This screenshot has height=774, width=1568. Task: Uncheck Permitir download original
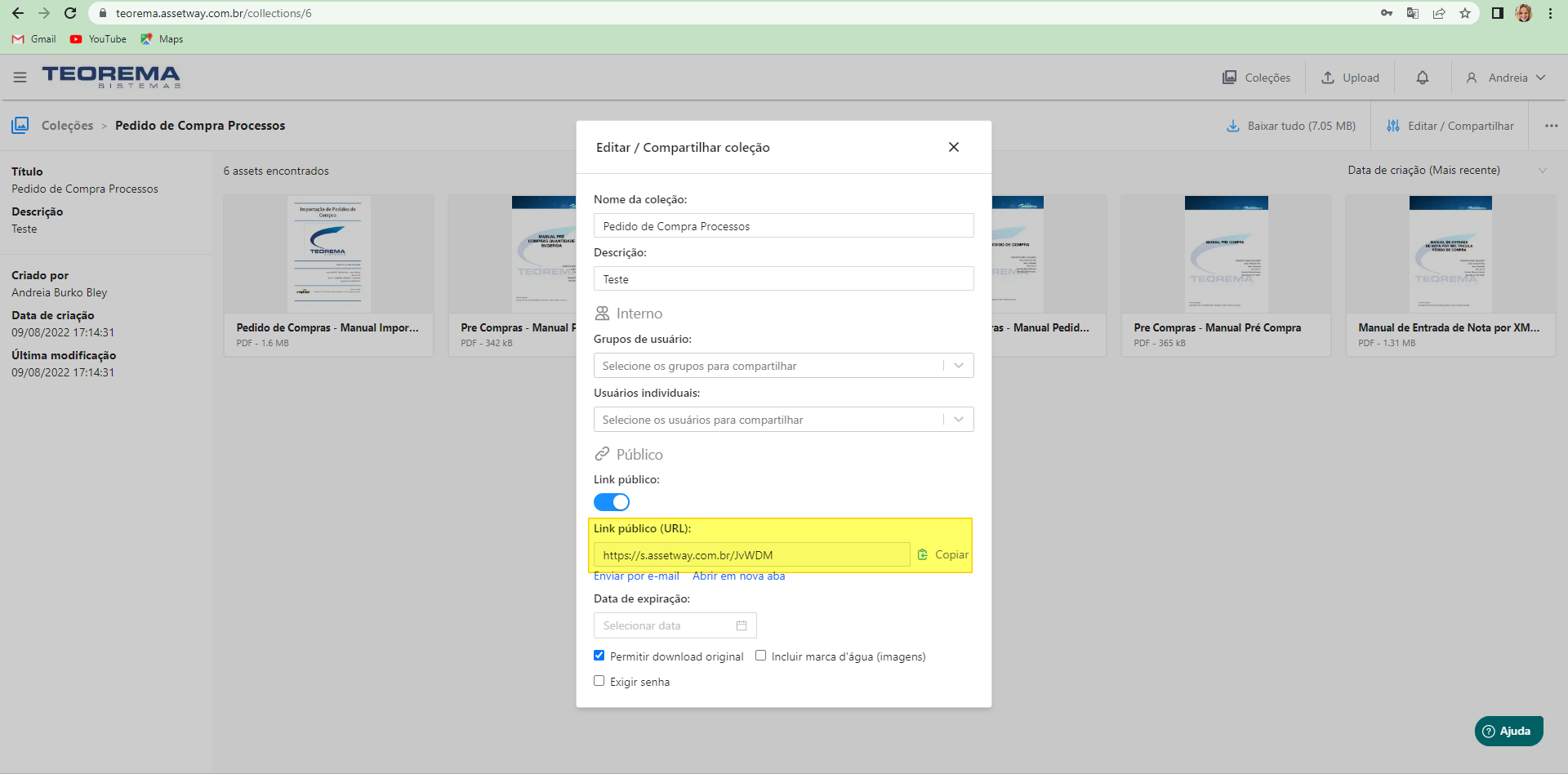pos(599,655)
